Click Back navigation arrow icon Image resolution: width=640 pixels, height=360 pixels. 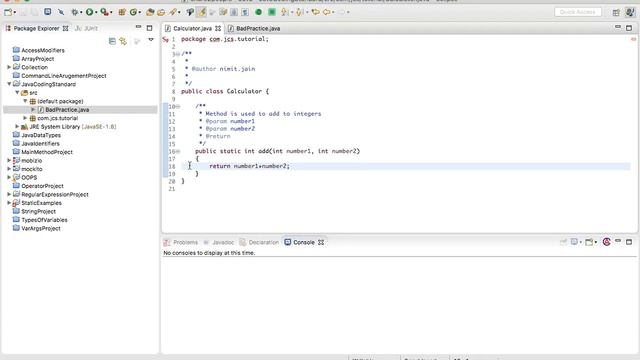click(327, 12)
